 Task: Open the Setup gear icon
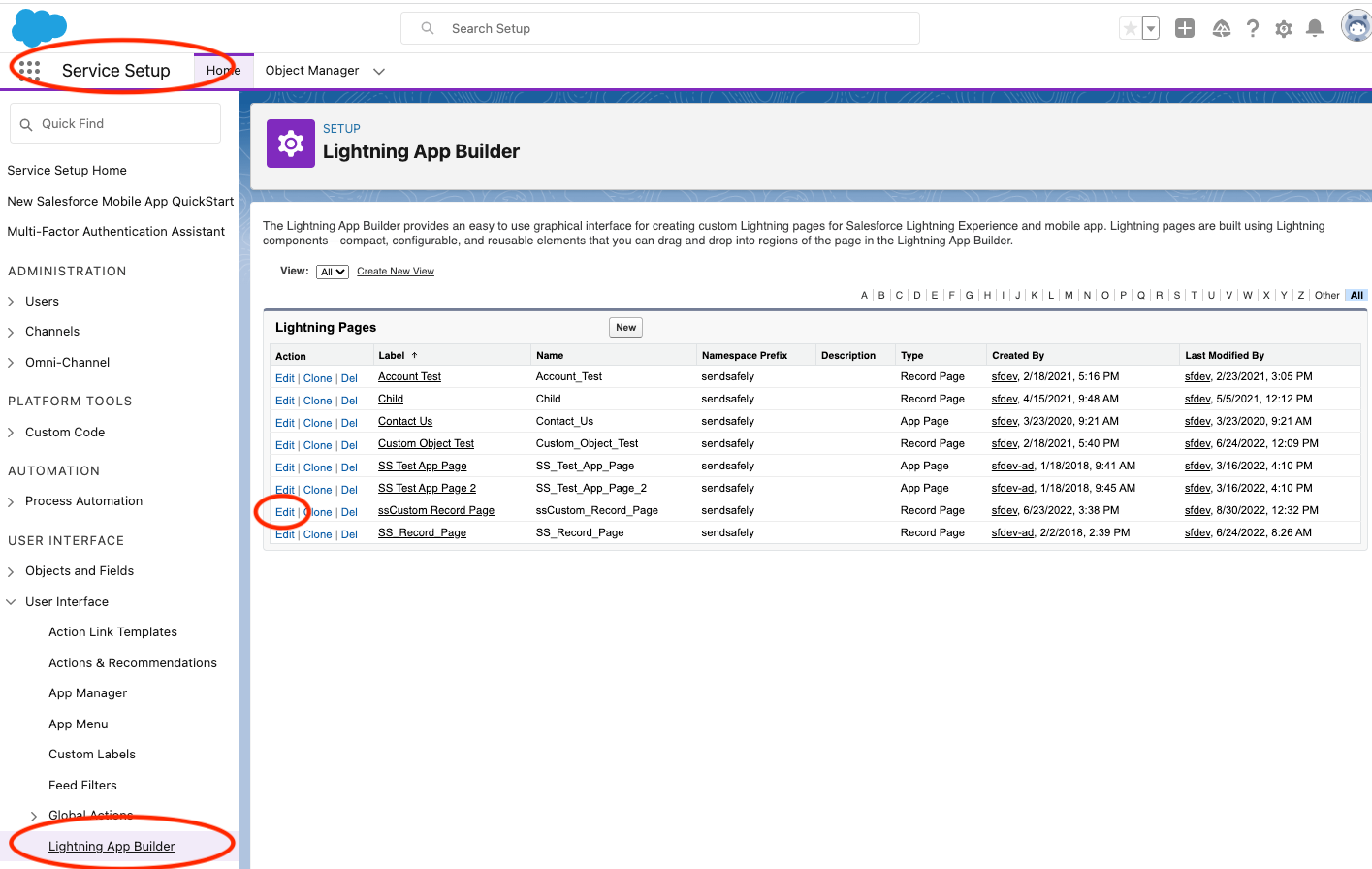pyautogui.click(x=1284, y=29)
